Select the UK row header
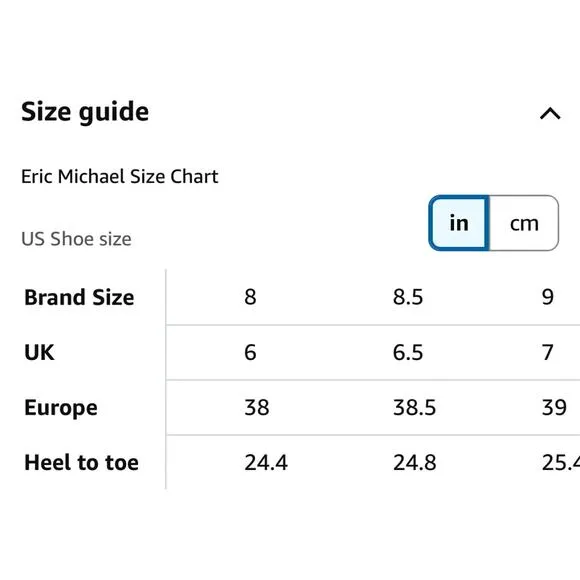 (39, 352)
